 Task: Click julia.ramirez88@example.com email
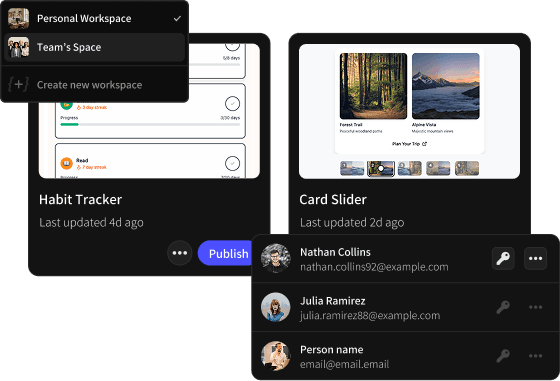[370, 316]
